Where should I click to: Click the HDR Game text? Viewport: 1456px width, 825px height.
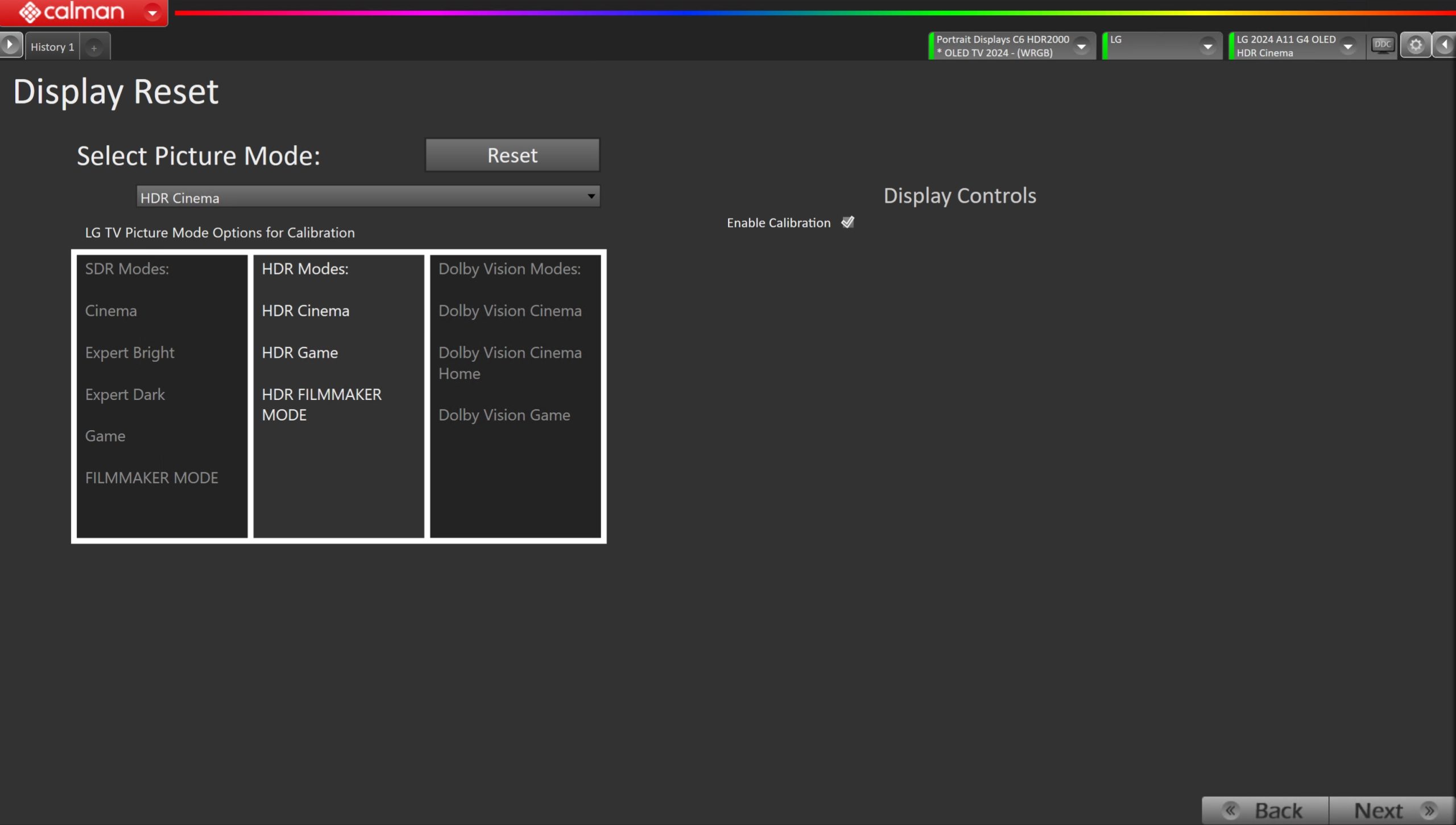pyautogui.click(x=300, y=353)
